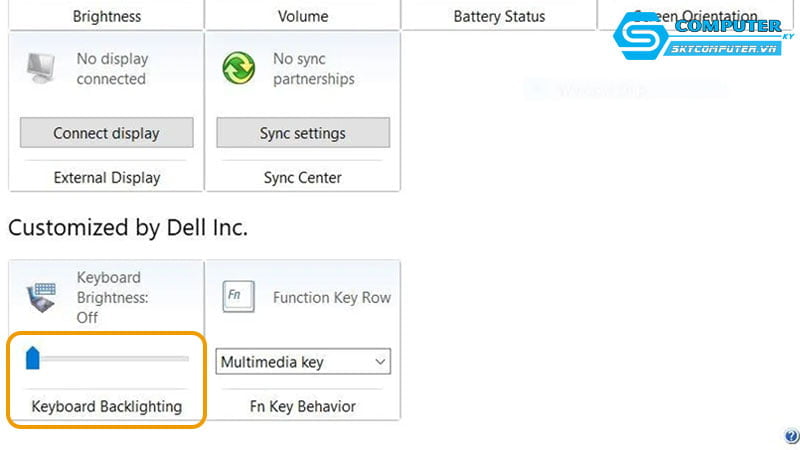Click the SKT Computer logo watermark
800x450 pixels.
(x=702, y=39)
